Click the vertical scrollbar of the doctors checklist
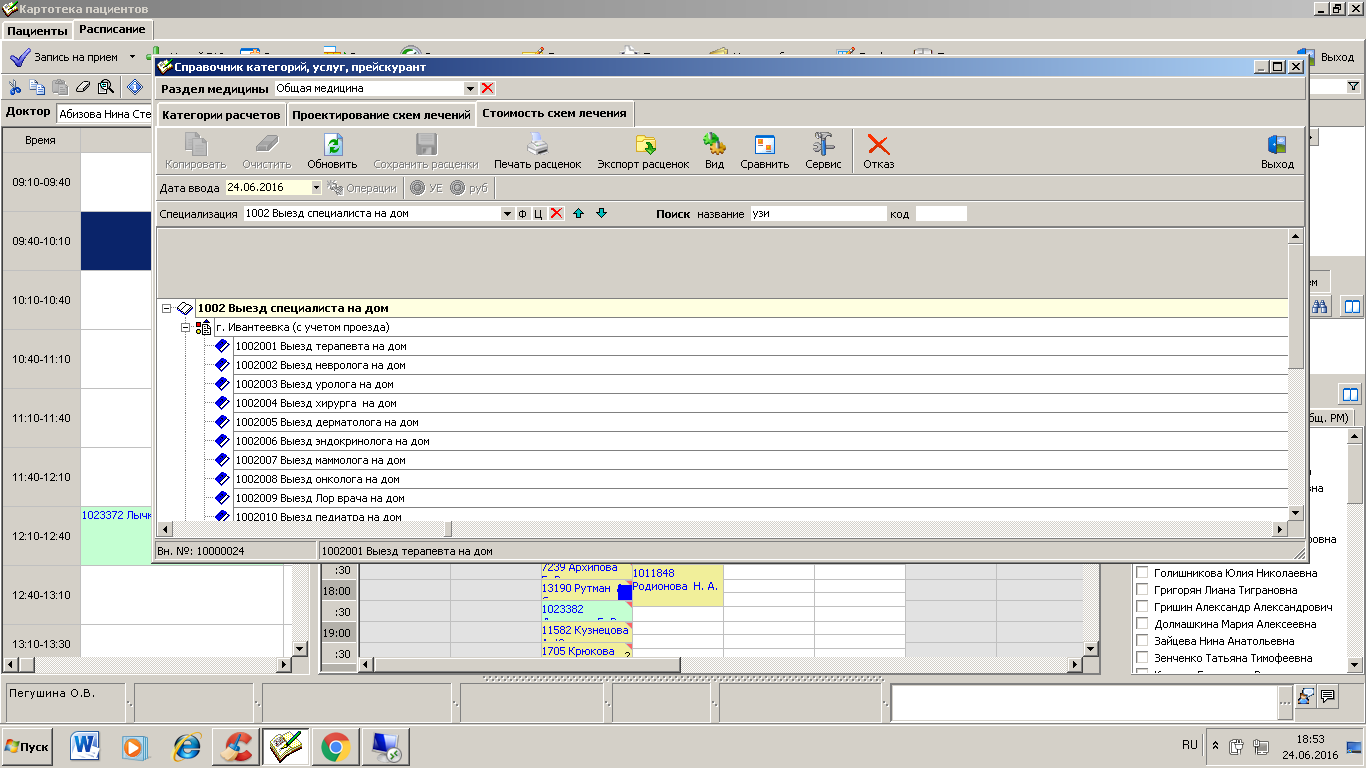This screenshot has width=1366, height=768. [1353, 550]
